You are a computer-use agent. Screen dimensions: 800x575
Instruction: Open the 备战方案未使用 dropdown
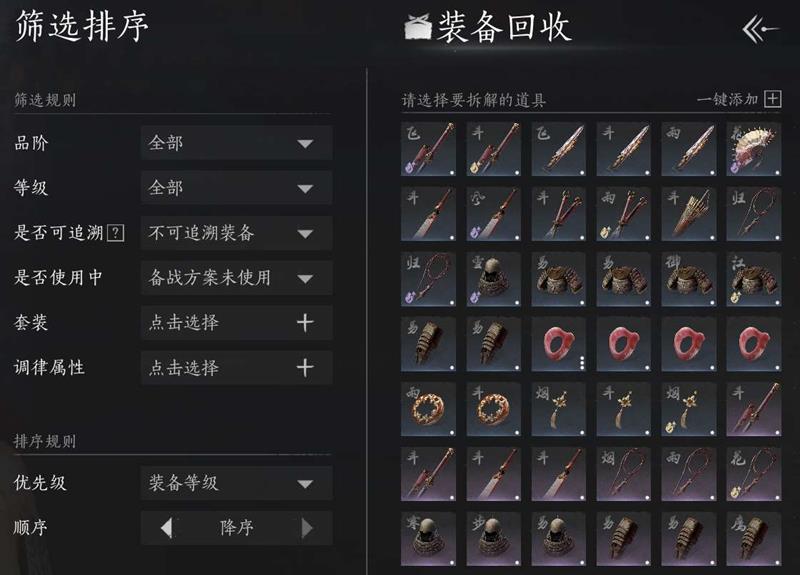[x=237, y=278]
